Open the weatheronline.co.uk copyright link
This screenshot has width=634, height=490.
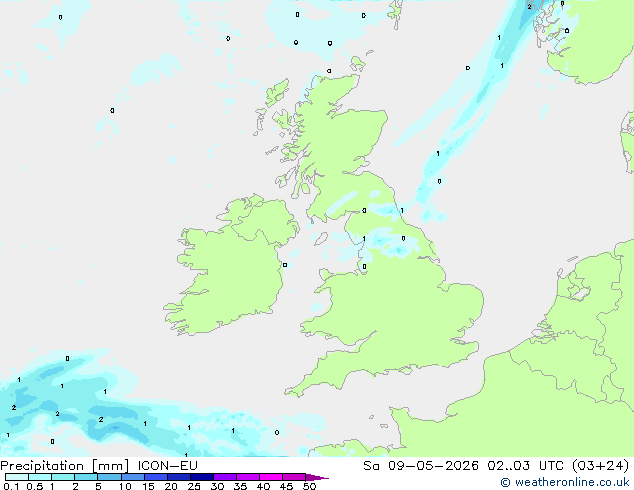(x=565, y=482)
